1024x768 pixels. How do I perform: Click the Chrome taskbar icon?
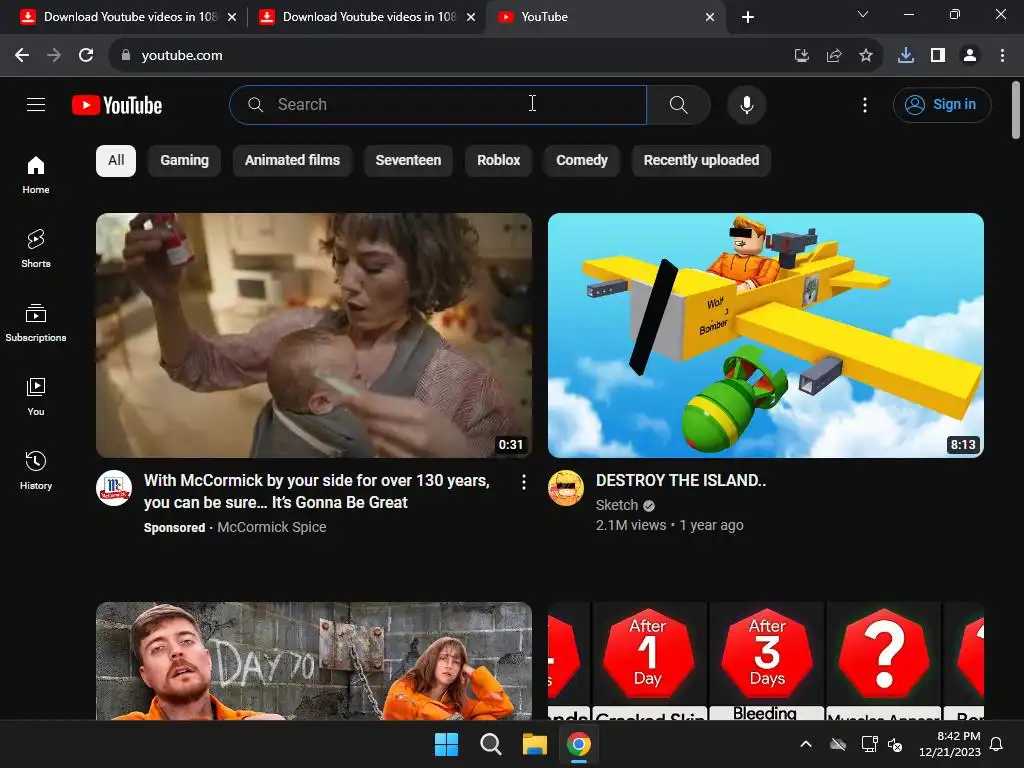pos(579,744)
